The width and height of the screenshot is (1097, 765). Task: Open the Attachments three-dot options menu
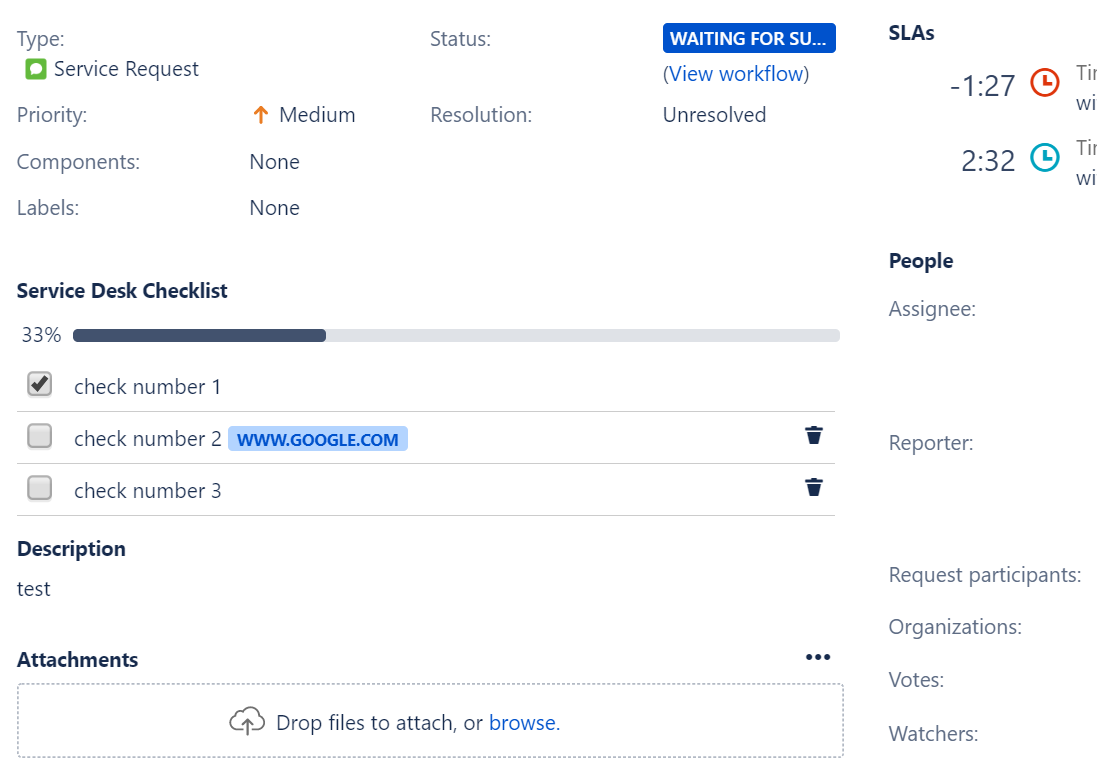818,657
